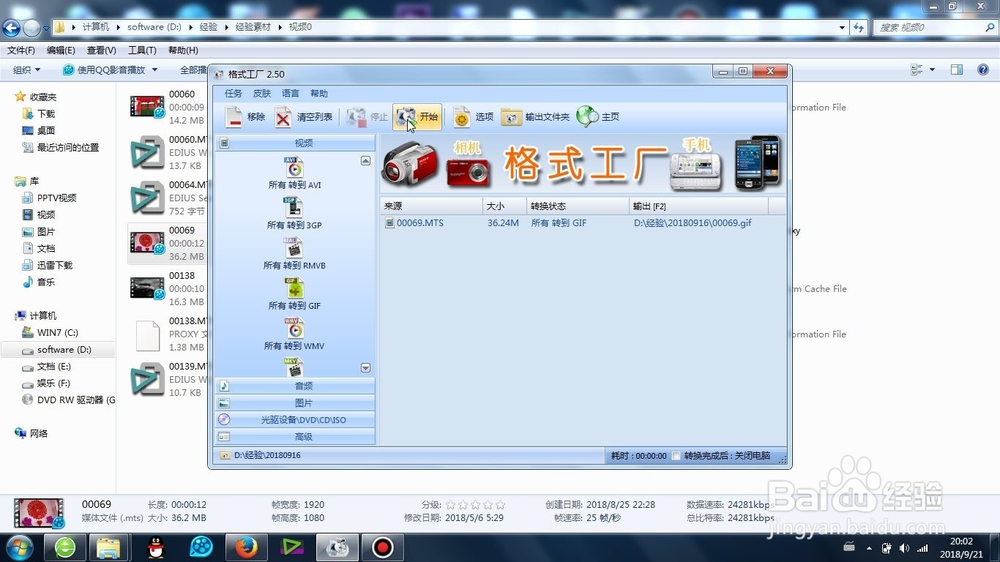Image resolution: width=1000 pixels, height=562 pixels.
Task: Open the 帮助 menu in Format Factory
Action: 319,93
